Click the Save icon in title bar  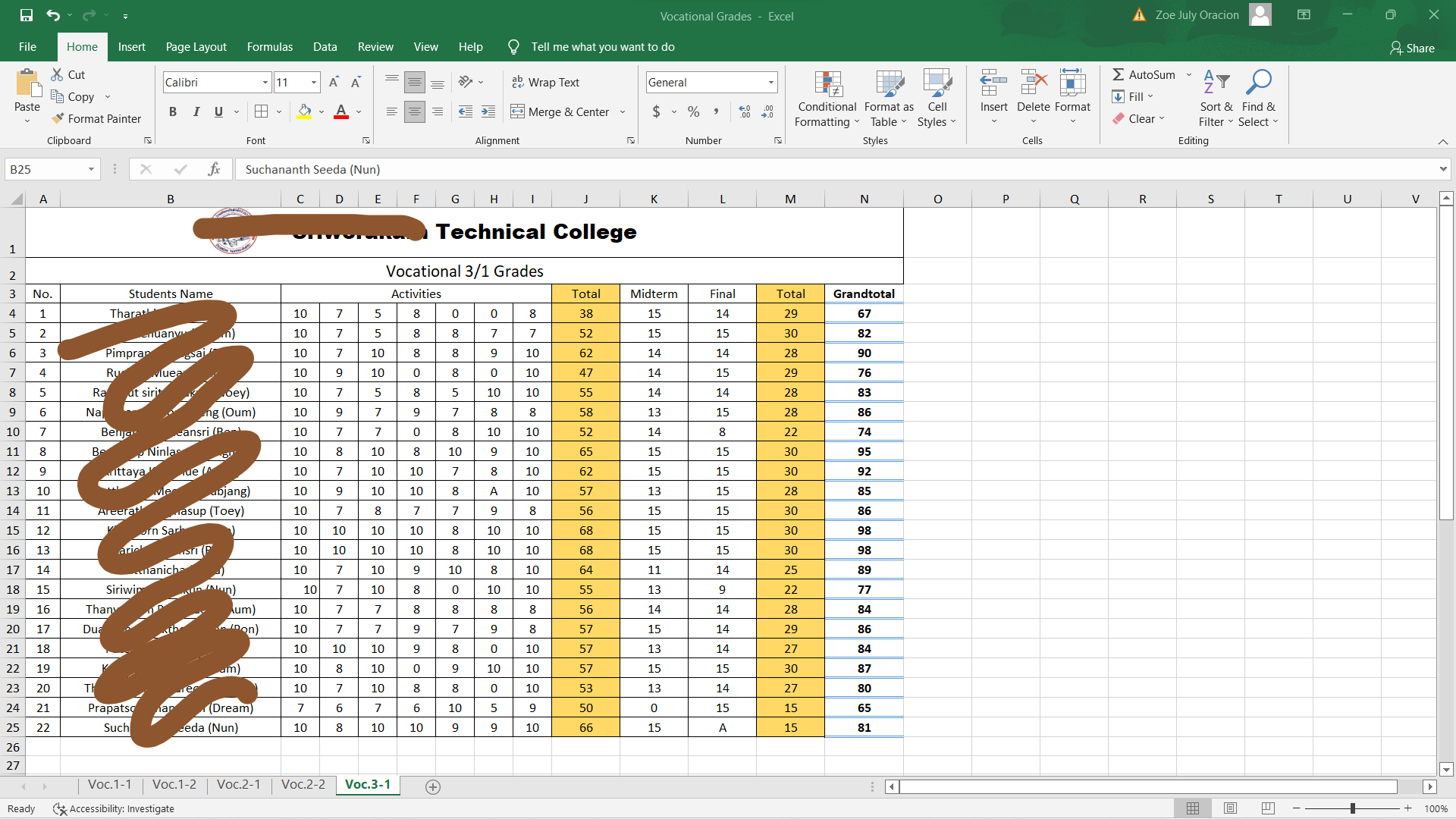pyautogui.click(x=27, y=15)
